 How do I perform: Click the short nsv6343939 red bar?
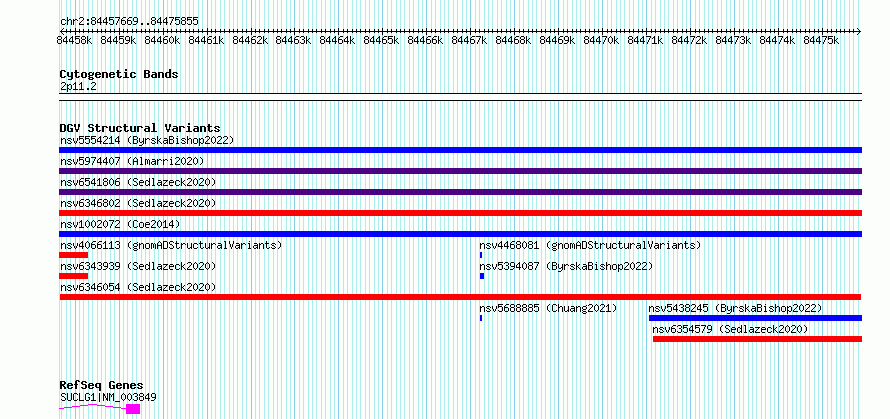pos(73,276)
